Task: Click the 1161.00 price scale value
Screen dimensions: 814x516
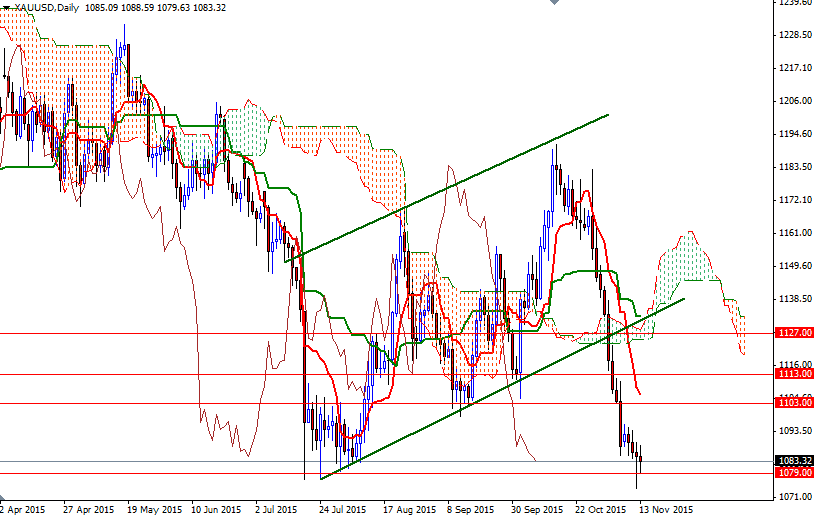Action: coord(795,233)
